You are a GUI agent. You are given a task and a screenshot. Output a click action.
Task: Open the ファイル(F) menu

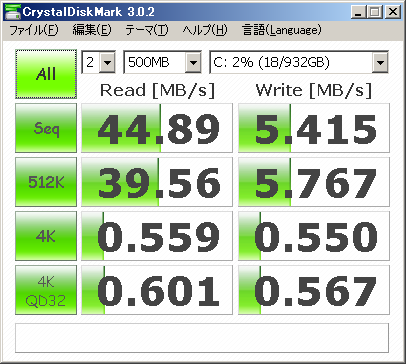[34, 30]
